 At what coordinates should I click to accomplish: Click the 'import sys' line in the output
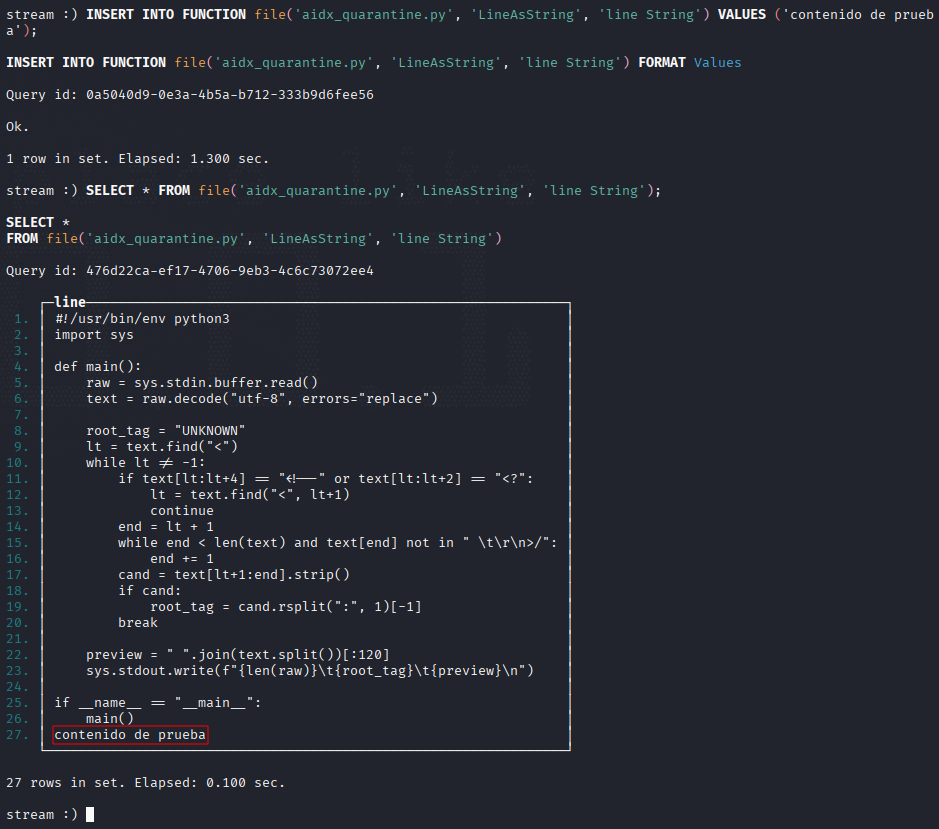pos(94,335)
